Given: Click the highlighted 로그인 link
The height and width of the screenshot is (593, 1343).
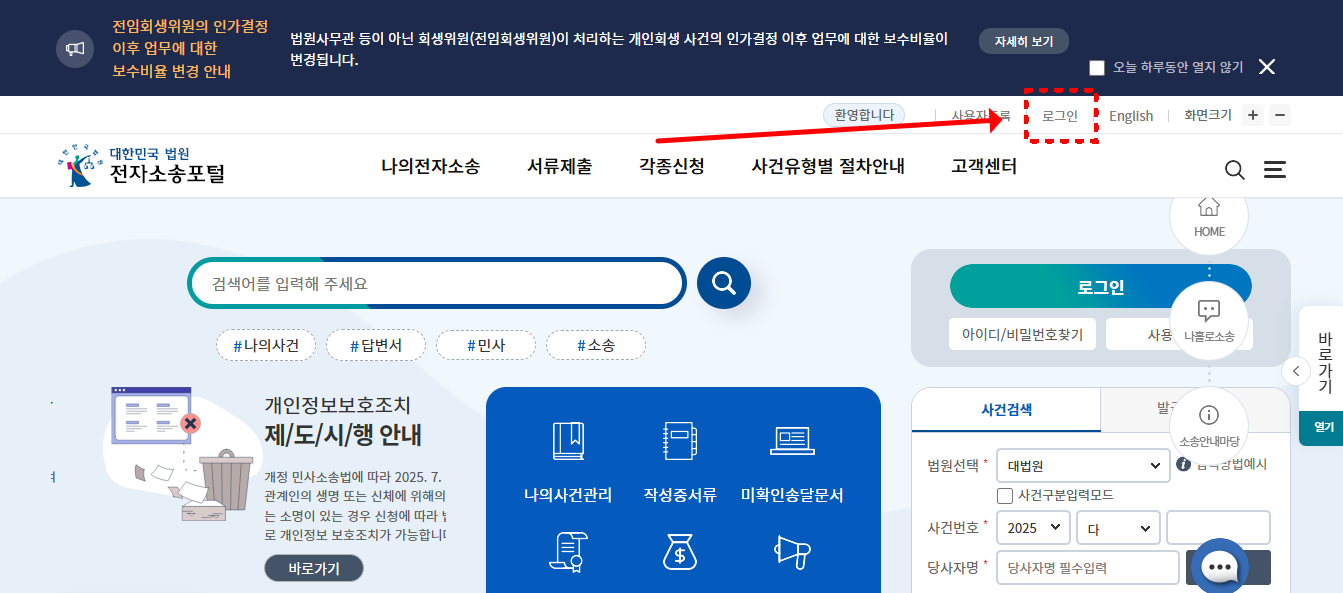Looking at the screenshot, I should click(1061, 115).
